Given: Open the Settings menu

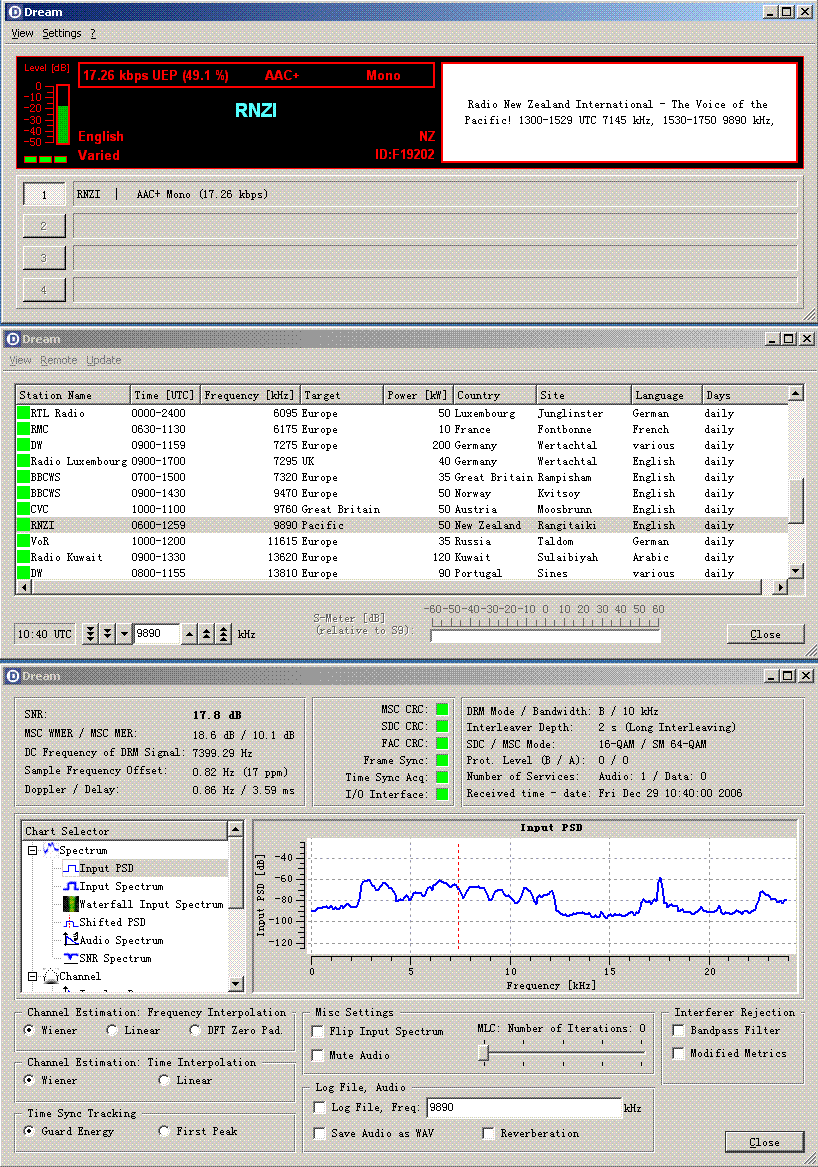Looking at the screenshot, I should 61,33.
